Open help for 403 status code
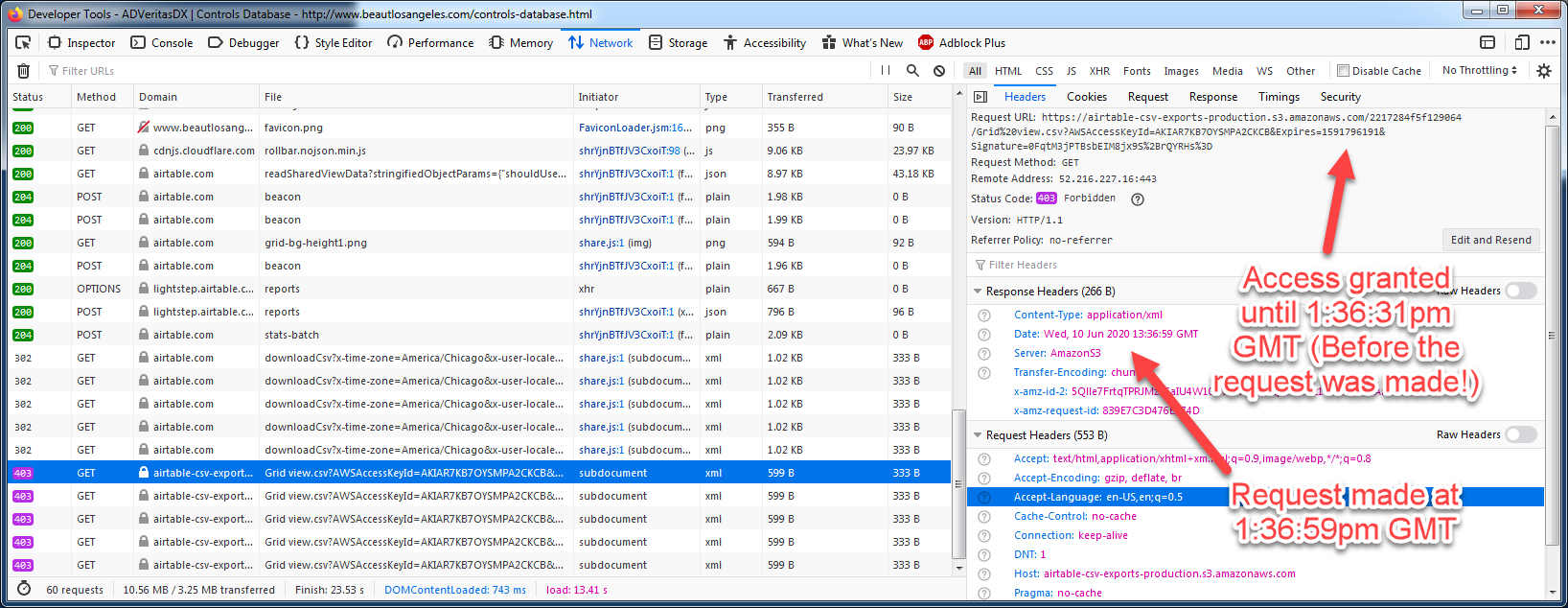 click(x=1138, y=199)
